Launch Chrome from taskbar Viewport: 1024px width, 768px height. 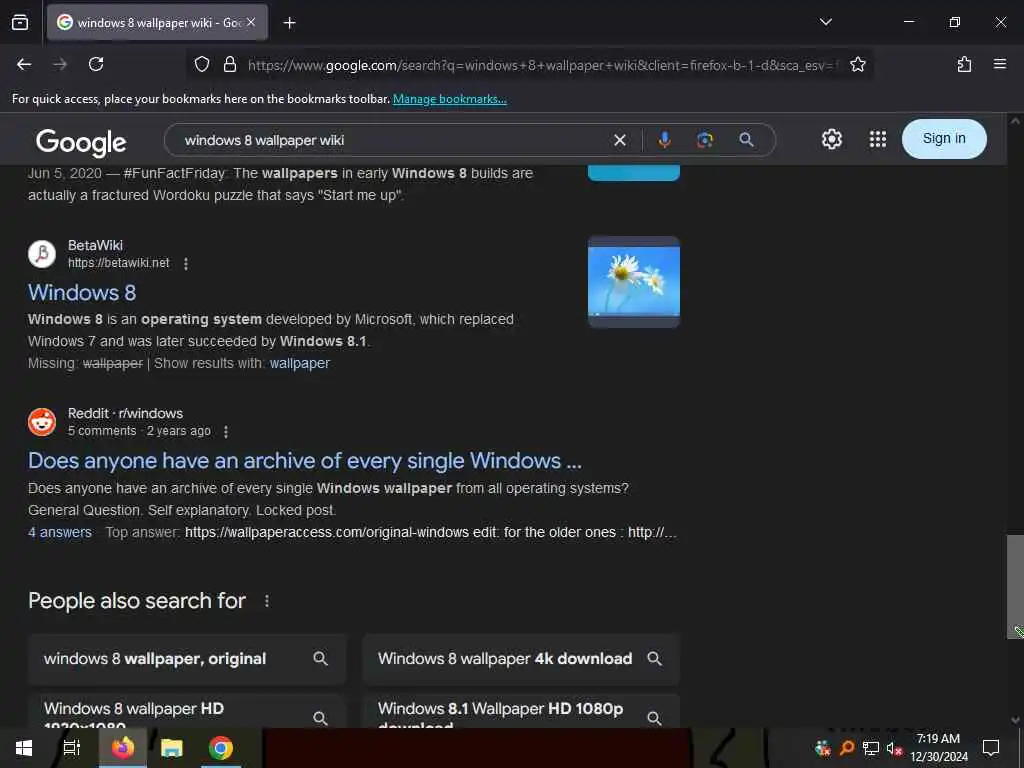tap(221, 748)
